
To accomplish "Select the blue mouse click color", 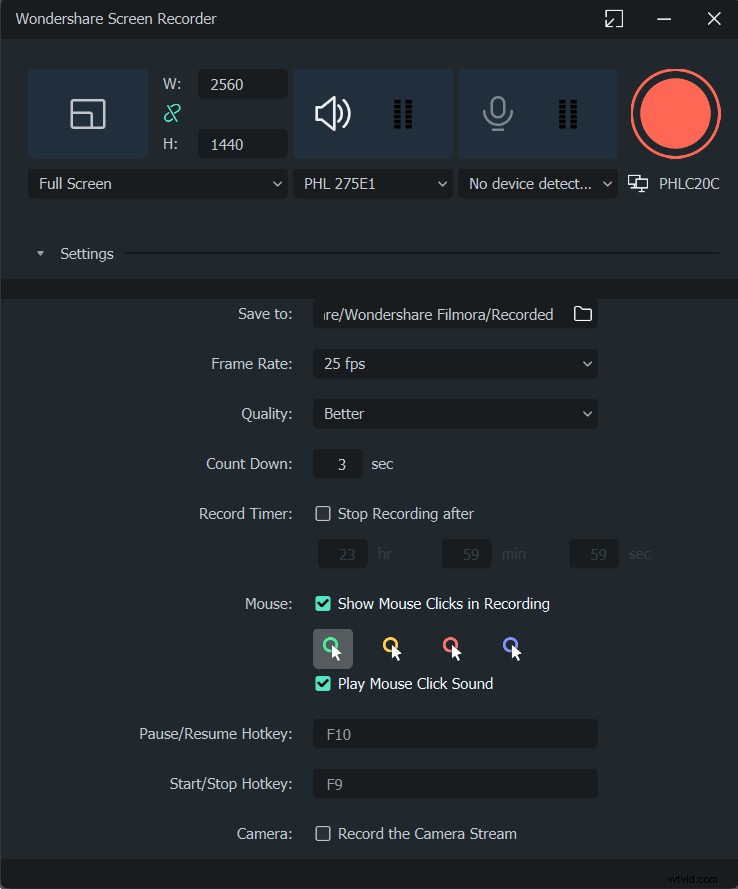I will [512, 649].
